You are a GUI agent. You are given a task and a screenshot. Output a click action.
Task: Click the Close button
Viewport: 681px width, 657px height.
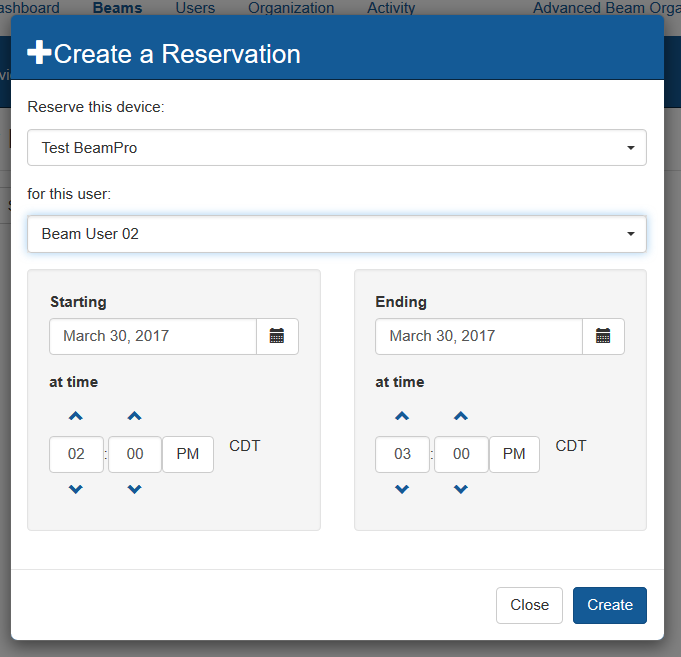point(529,605)
